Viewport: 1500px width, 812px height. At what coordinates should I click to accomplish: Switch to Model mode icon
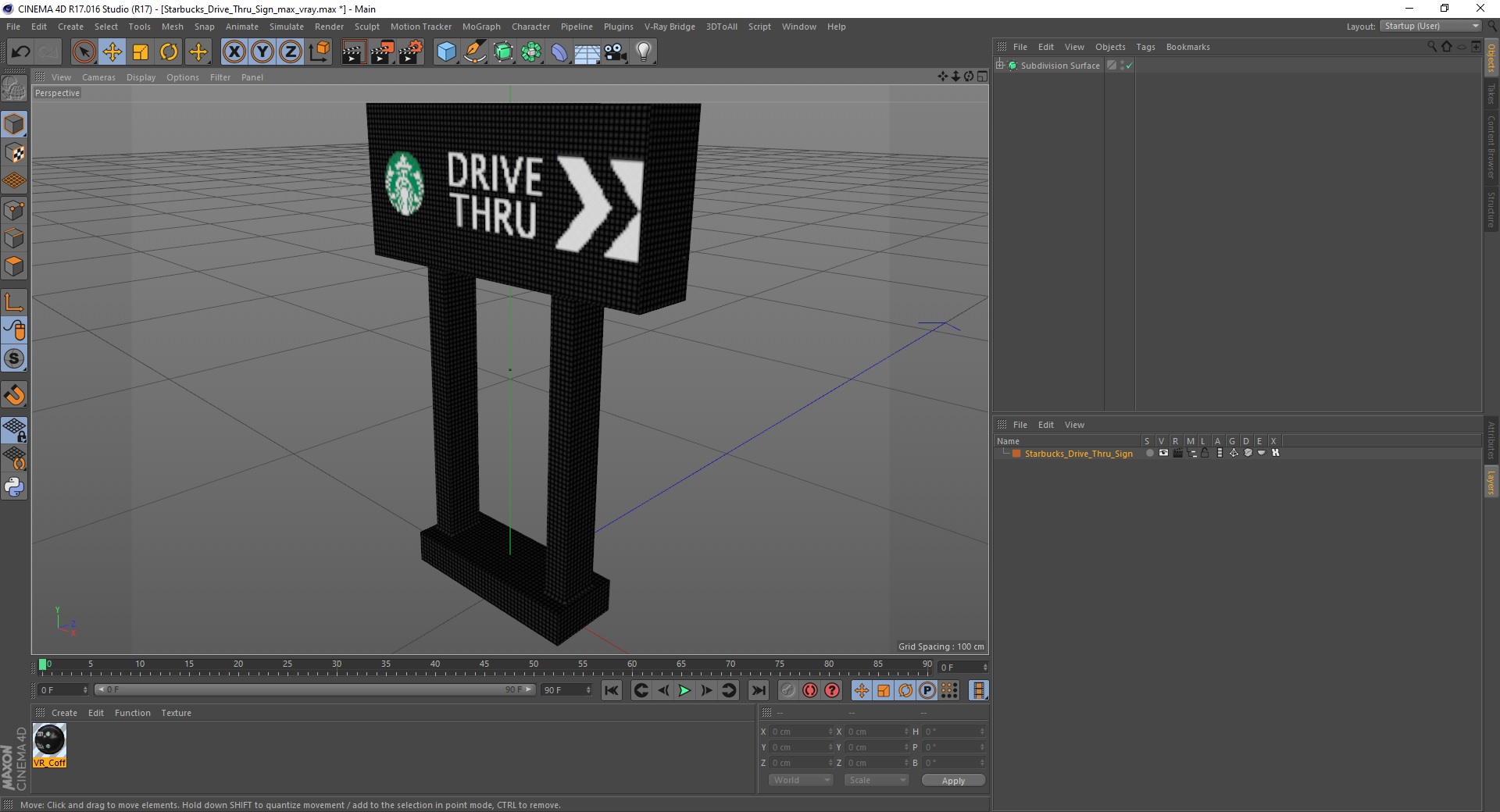pyautogui.click(x=14, y=124)
